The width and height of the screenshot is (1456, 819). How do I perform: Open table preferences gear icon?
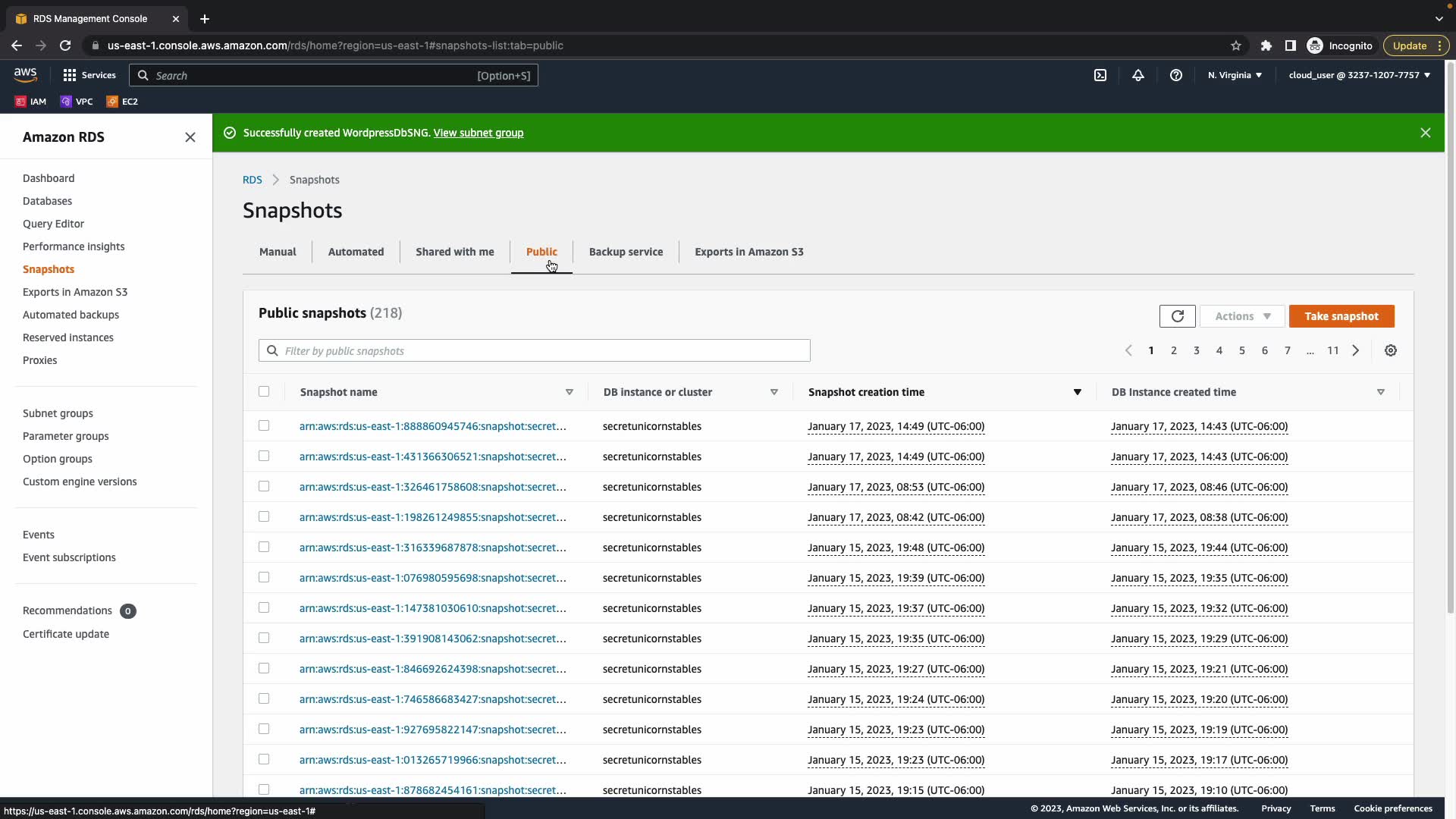click(x=1391, y=350)
